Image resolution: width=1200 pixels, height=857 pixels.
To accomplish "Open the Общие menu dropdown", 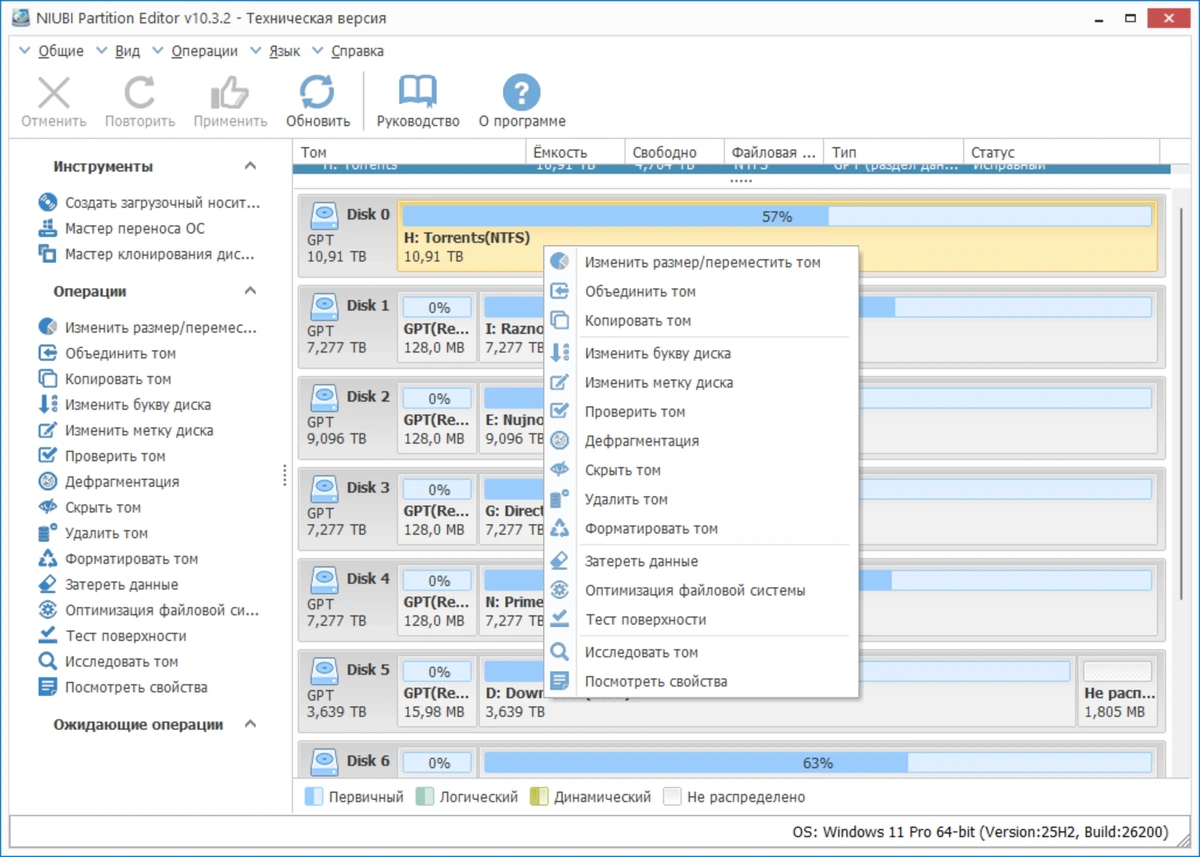I will click(x=51, y=51).
